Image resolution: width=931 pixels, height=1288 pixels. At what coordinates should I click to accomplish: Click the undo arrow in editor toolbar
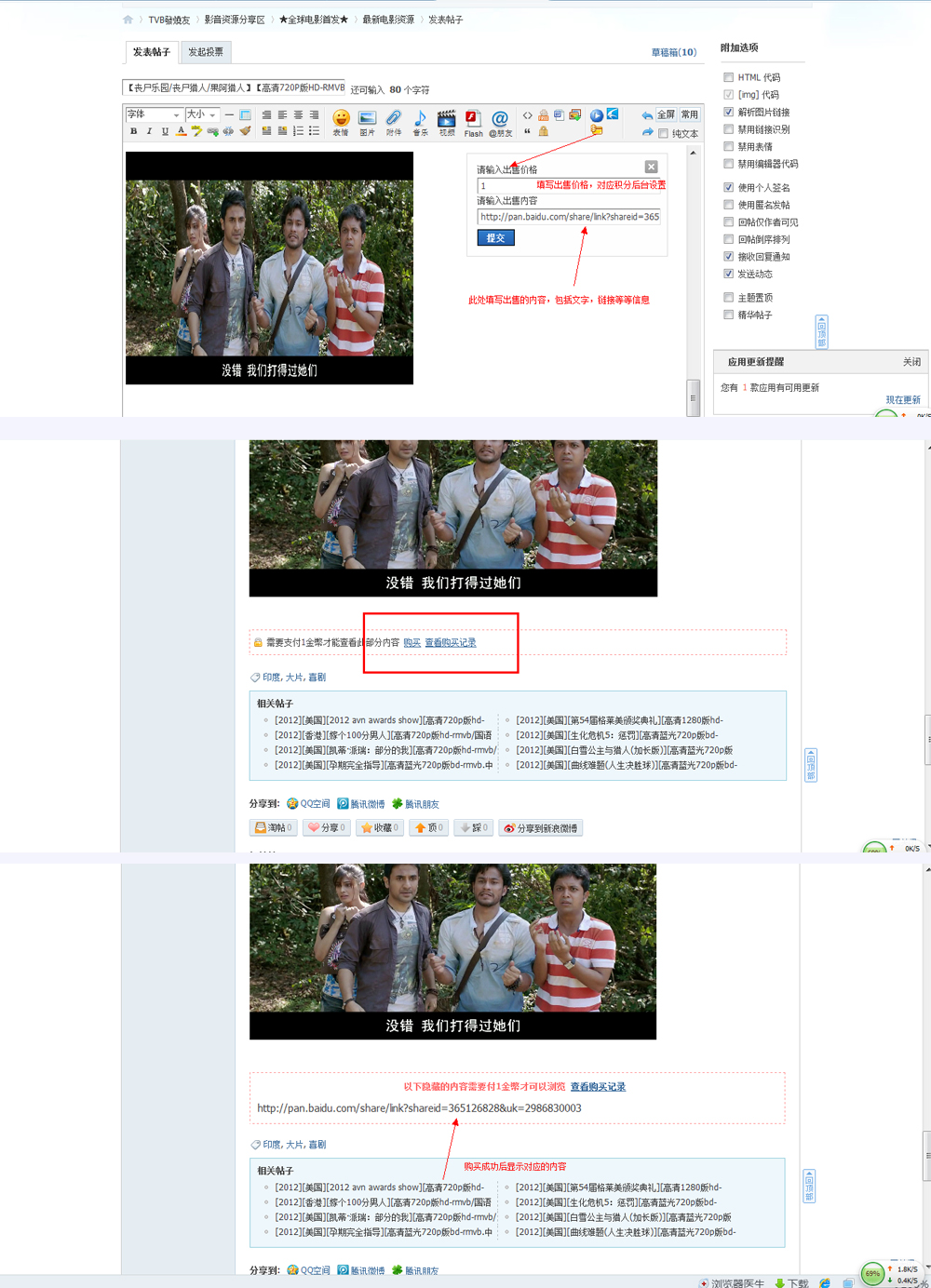647,115
